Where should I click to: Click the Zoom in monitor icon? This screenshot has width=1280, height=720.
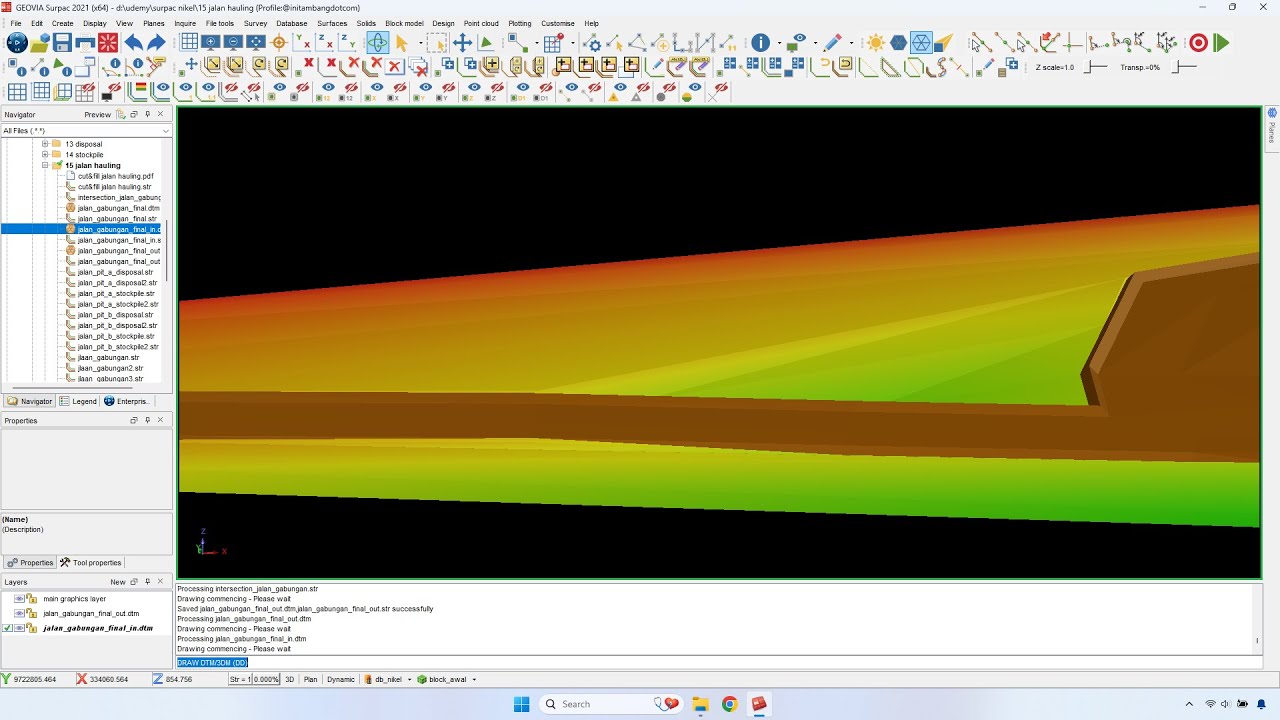[211, 42]
